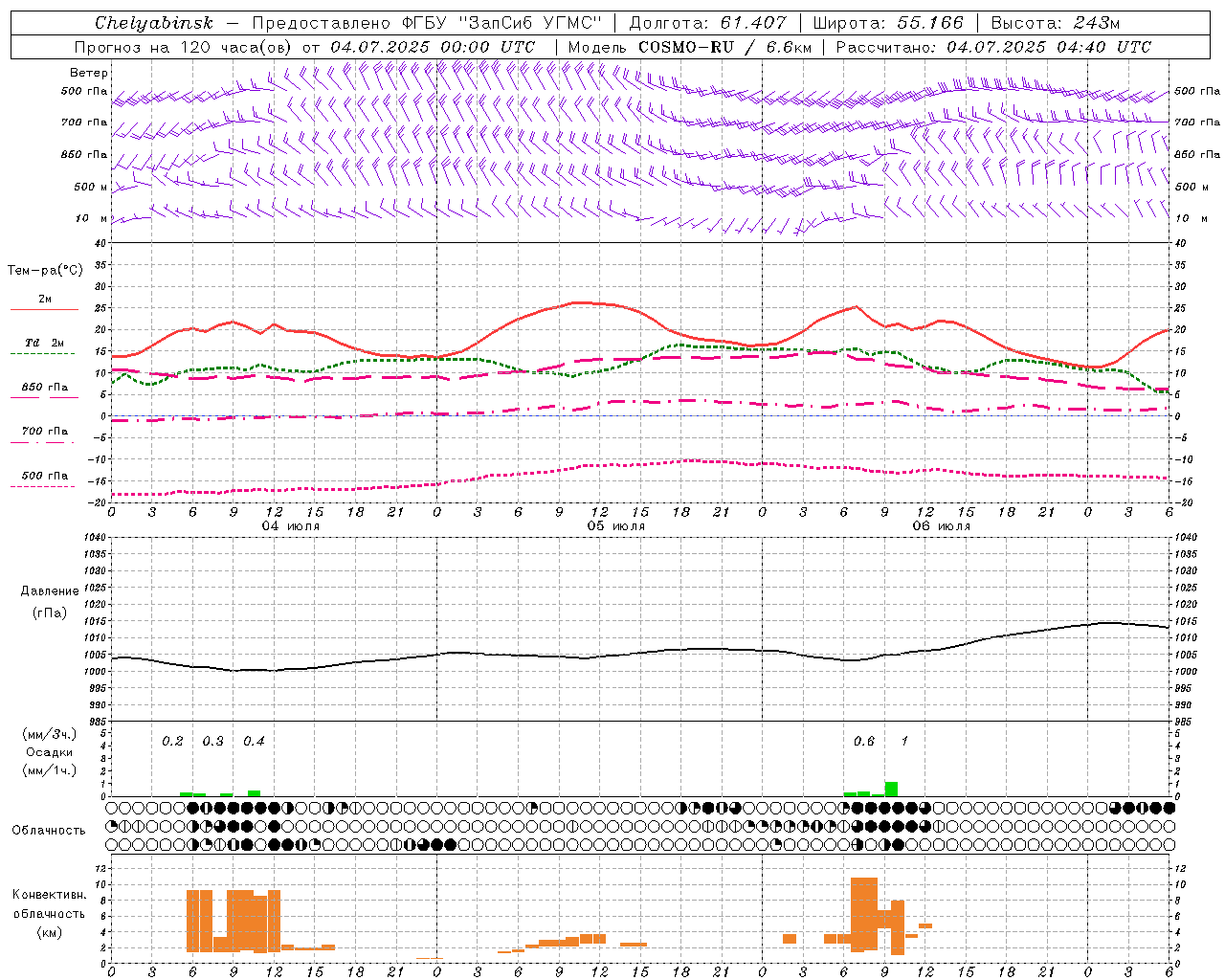This screenshot has width=1225, height=980.
Task: Click the "Chelyabinsk" station title
Action: pos(154,23)
